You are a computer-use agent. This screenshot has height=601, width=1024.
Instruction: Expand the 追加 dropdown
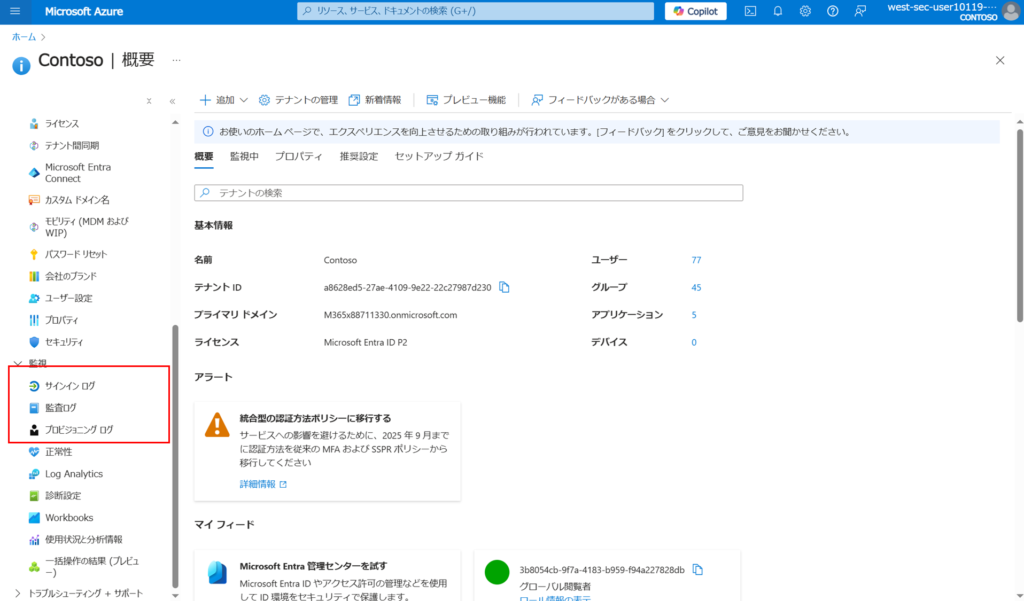(223, 100)
